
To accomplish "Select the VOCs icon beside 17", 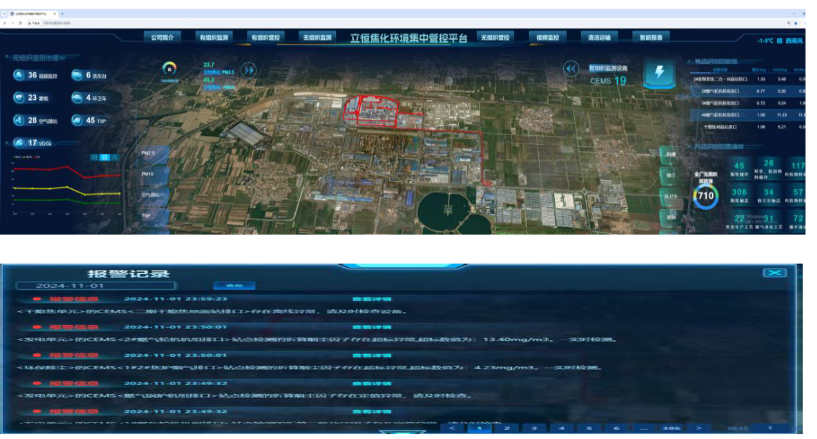I will click(x=19, y=143).
